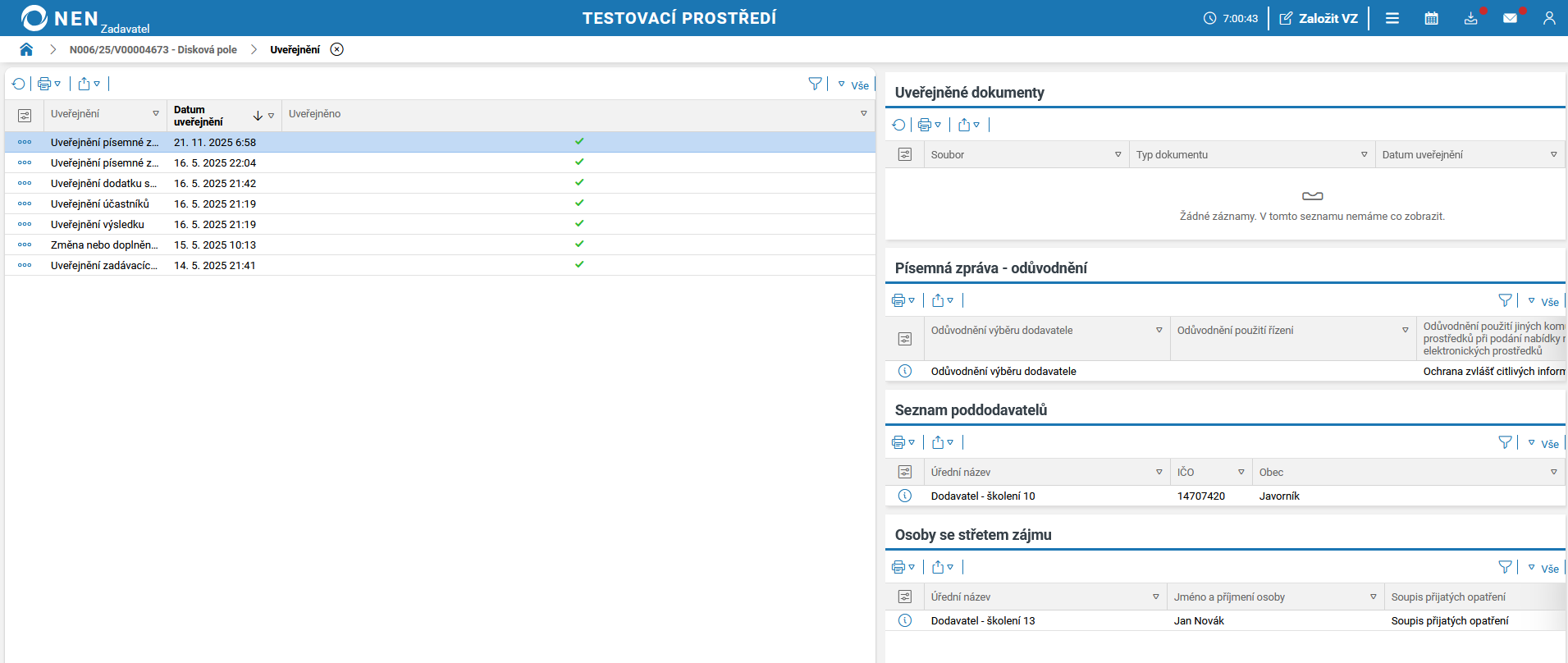
Task: Open row menu for Uveřejnění výsledku
Action: click(25, 224)
